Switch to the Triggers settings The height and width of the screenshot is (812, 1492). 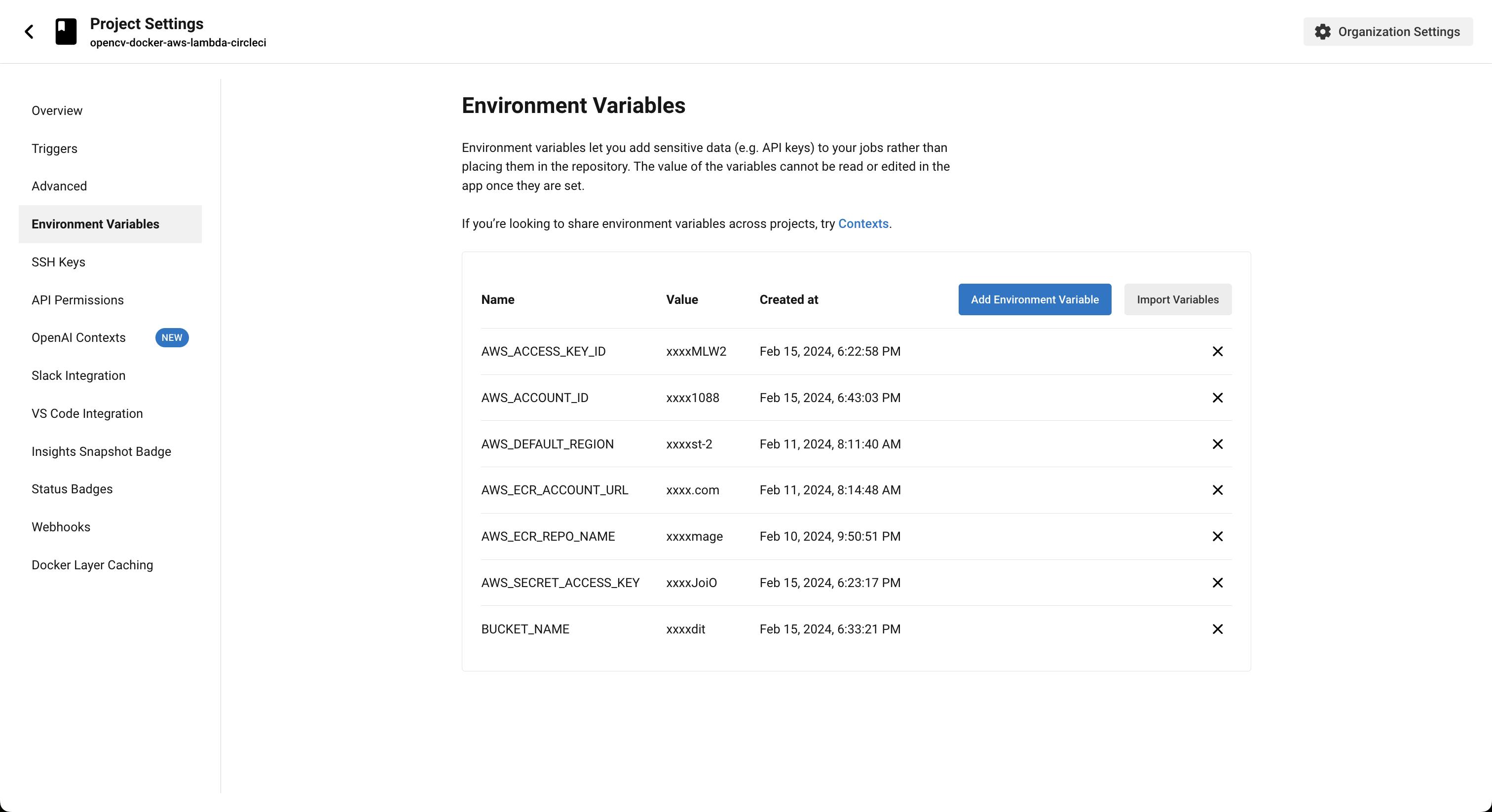54,148
